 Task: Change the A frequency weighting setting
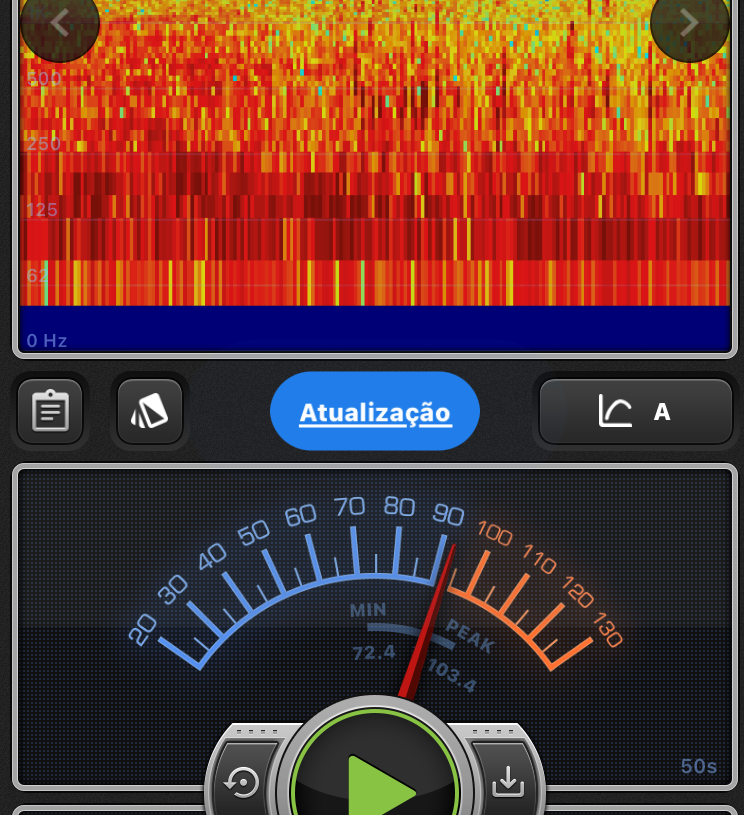point(662,412)
